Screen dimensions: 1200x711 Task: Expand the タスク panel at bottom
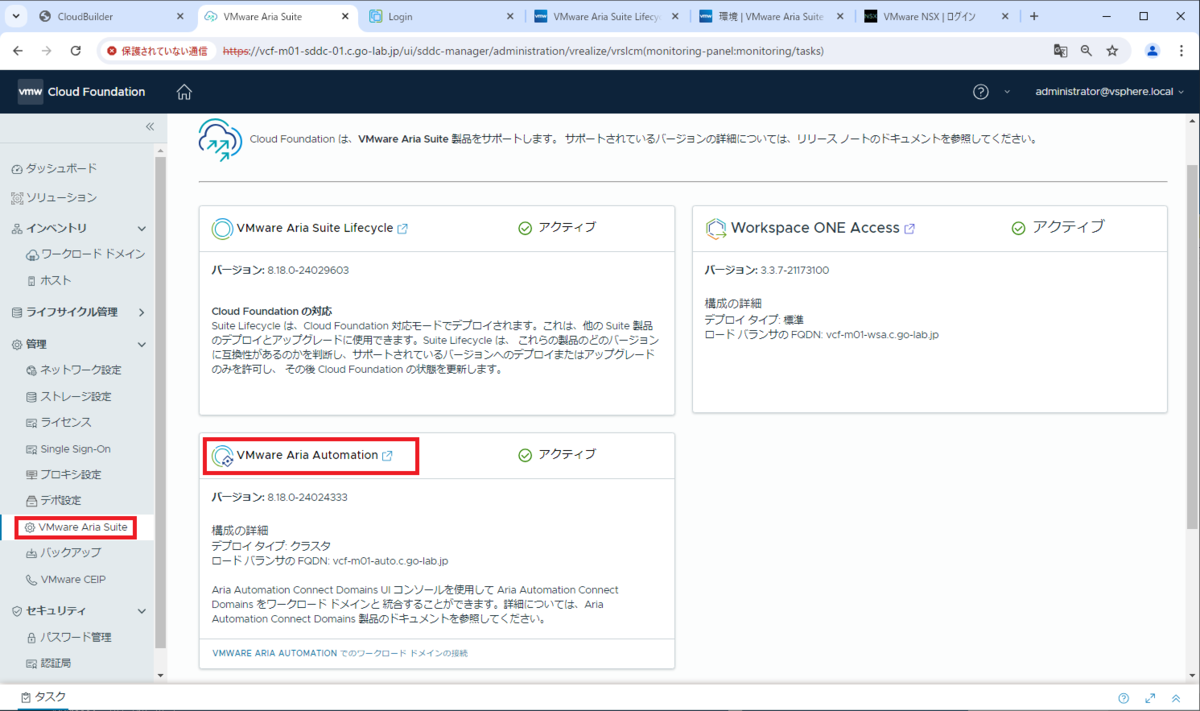(43, 697)
